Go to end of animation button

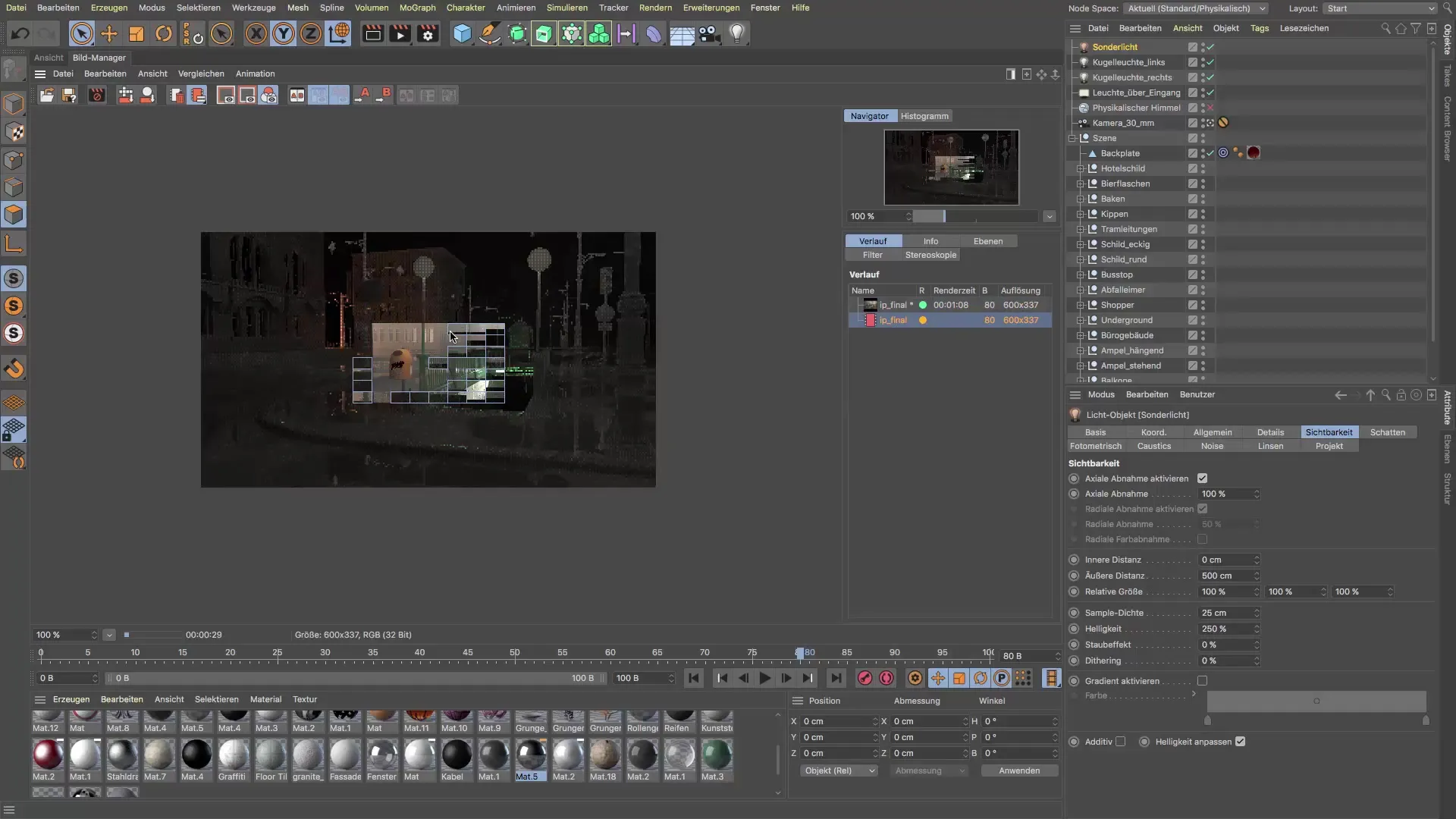point(836,679)
